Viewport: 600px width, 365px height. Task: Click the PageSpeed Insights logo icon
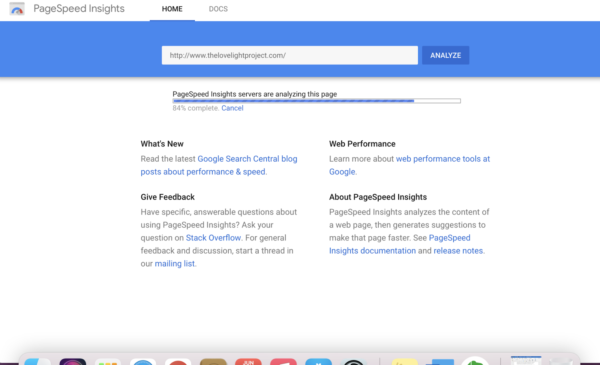[x=17, y=9]
